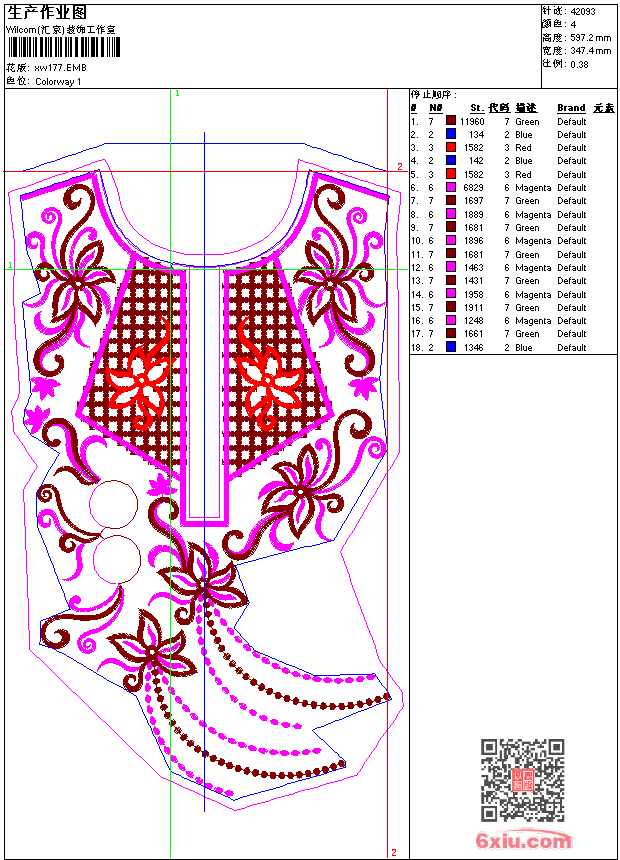620x860 pixels.
Task: Click stitch count '1889'
Action: coord(474,214)
